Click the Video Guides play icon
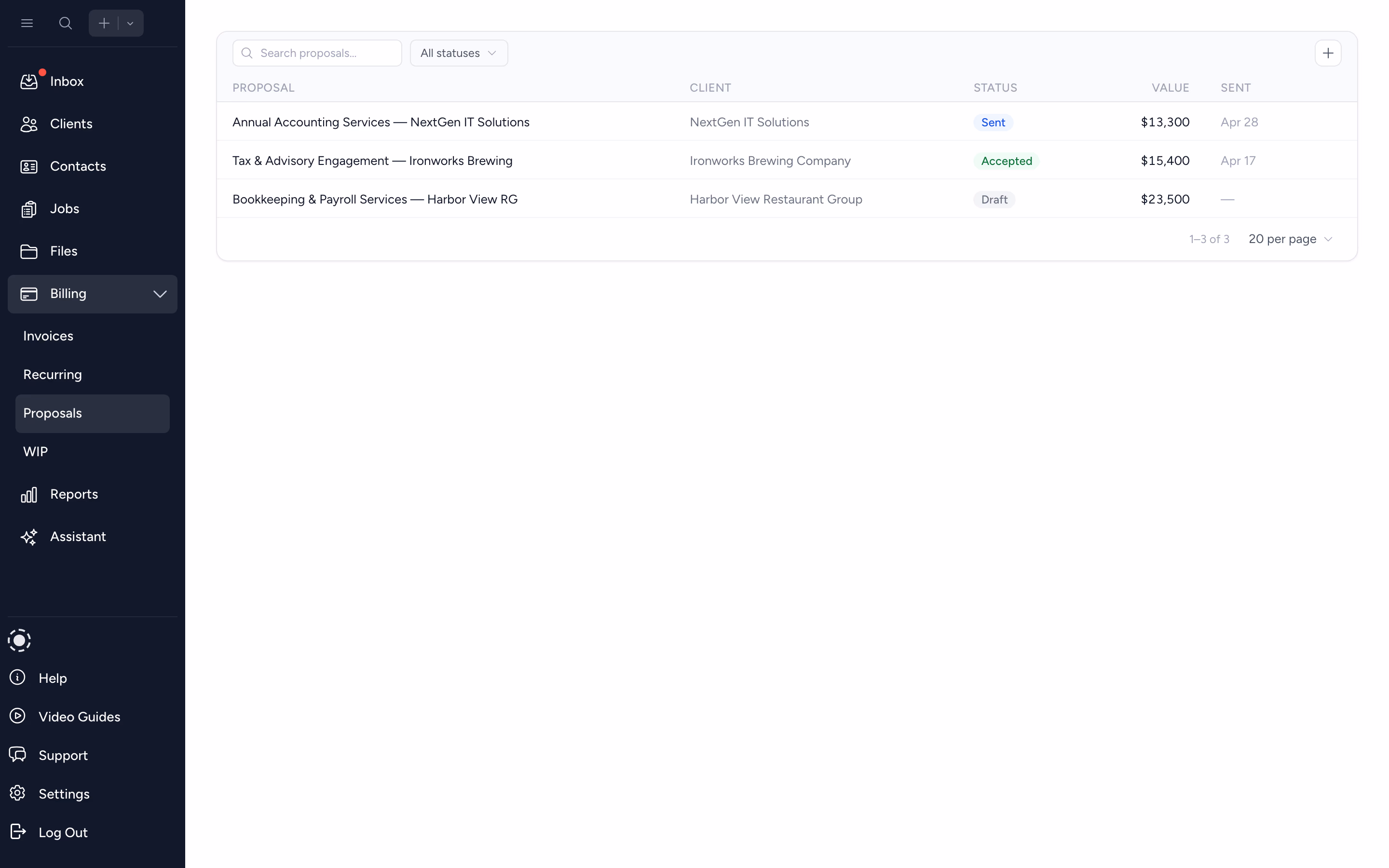Screen dimensions: 1389x868 point(18,716)
